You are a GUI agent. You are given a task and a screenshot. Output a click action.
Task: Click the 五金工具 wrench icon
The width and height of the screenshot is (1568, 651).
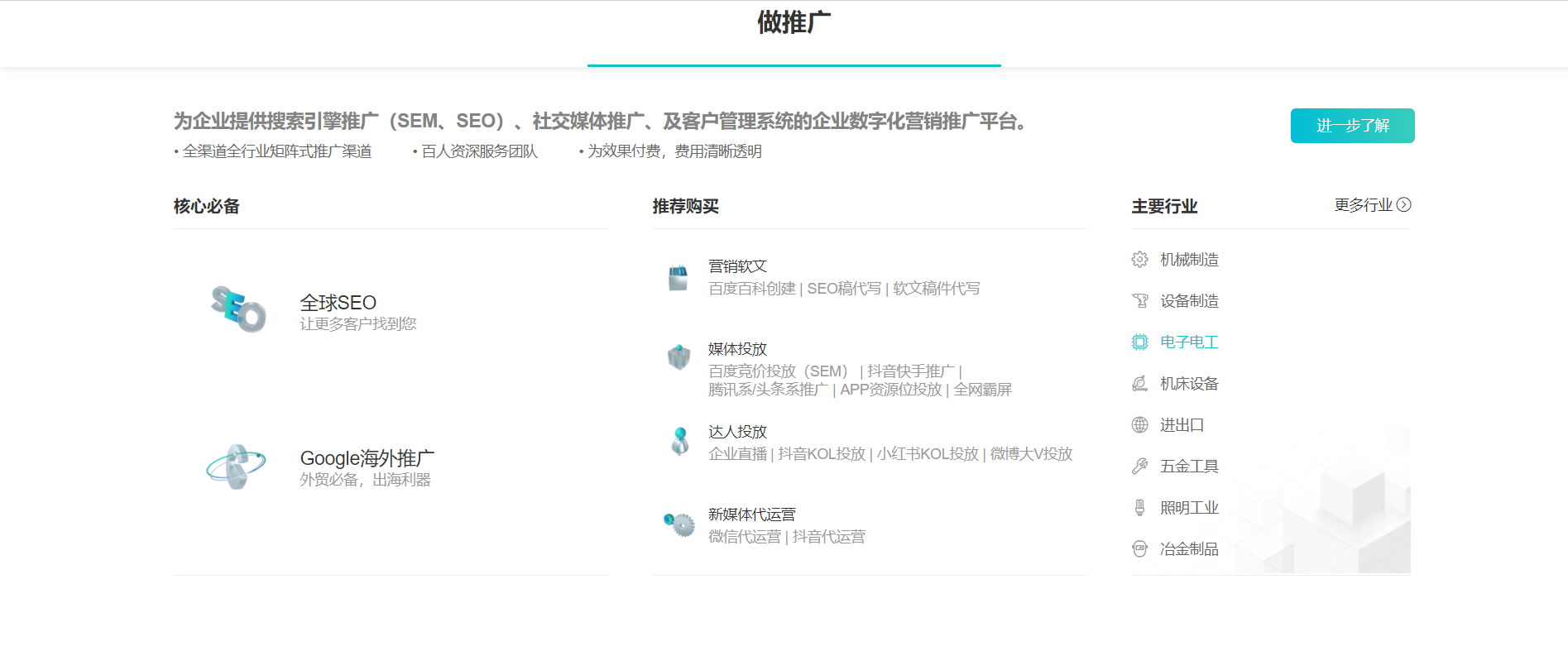pyautogui.click(x=1139, y=467)
